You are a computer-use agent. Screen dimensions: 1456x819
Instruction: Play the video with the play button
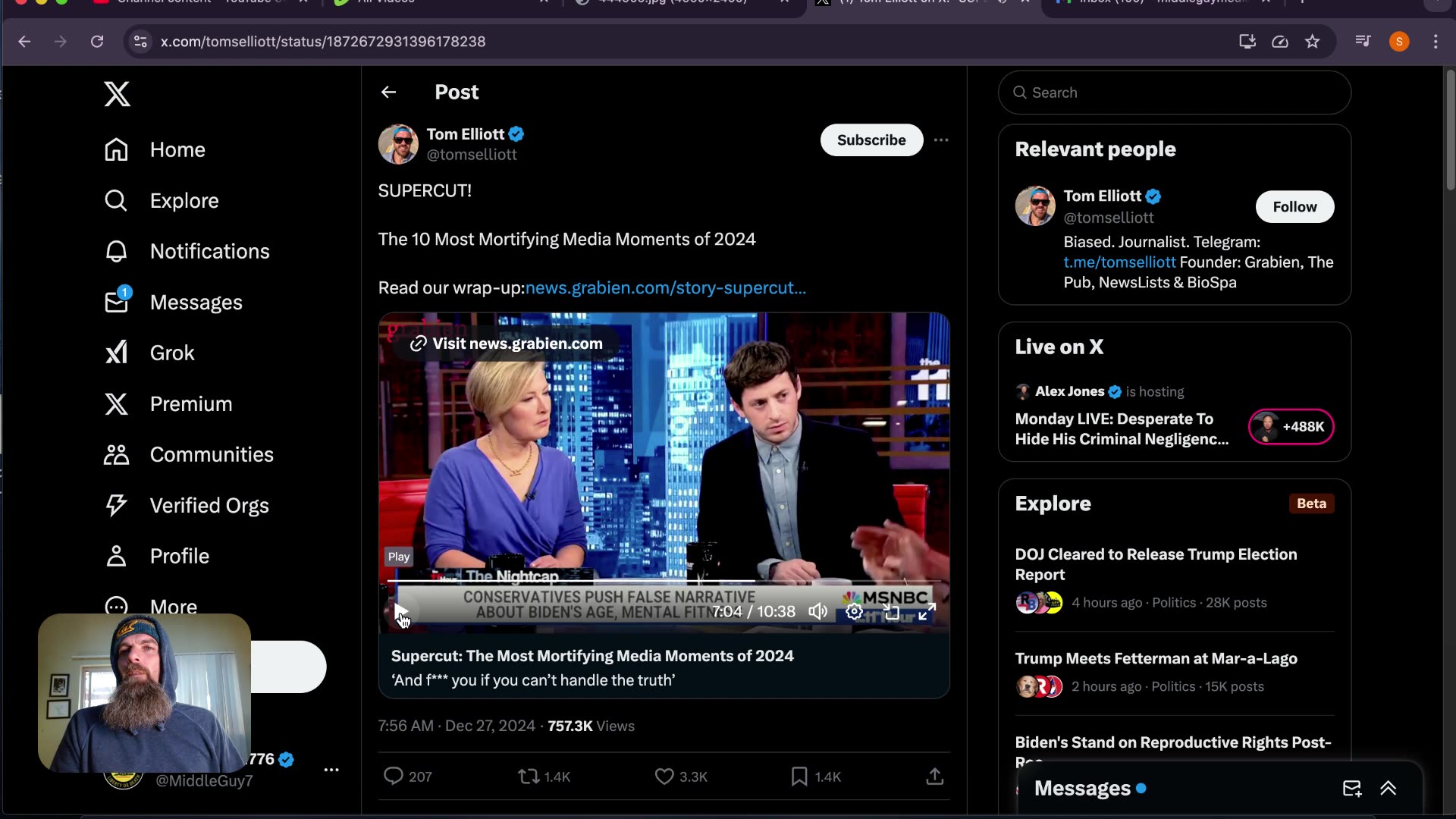tap(400, 611)
